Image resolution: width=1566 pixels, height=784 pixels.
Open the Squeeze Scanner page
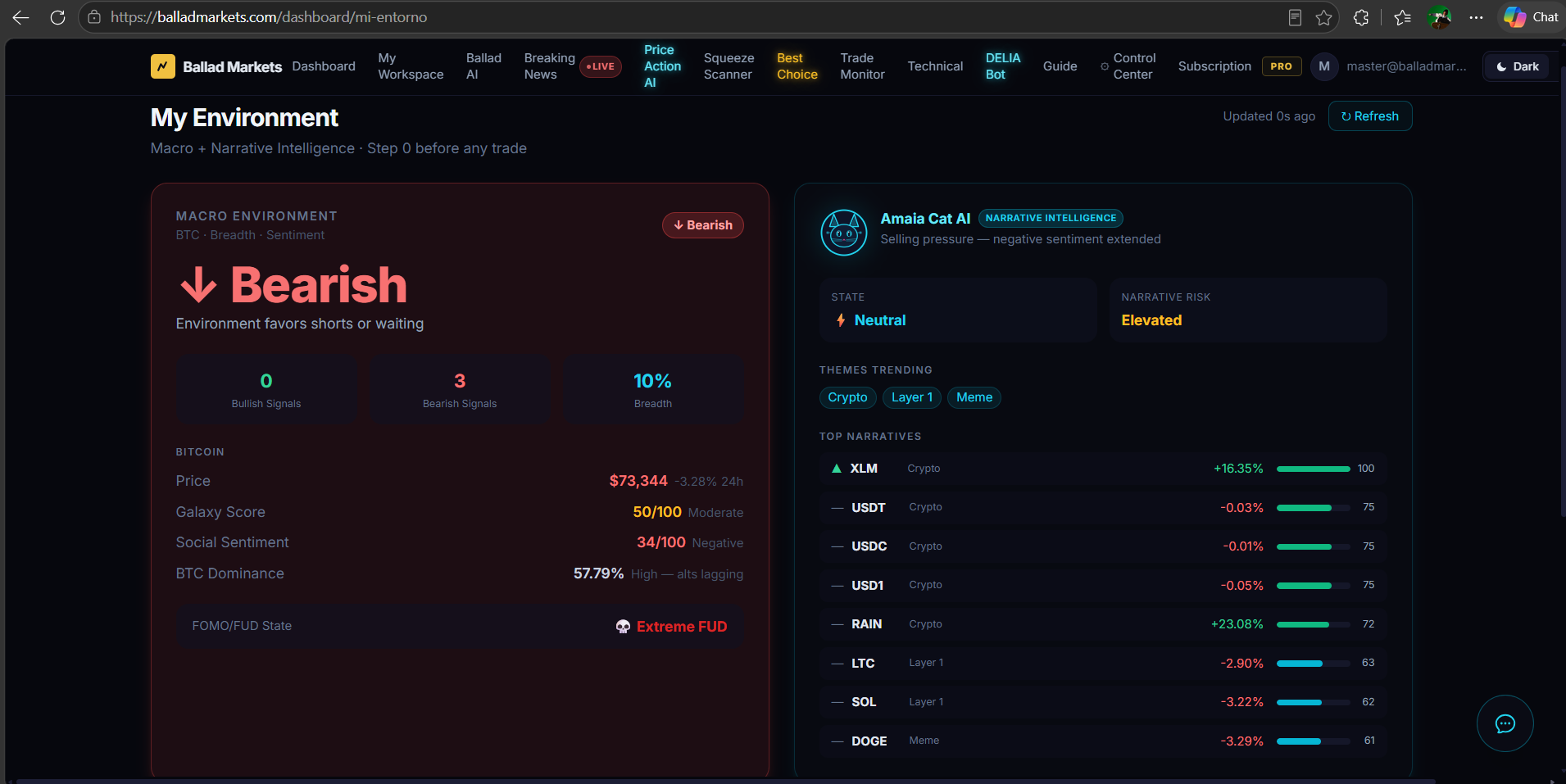pyautogui.click(x=729, y=66)
